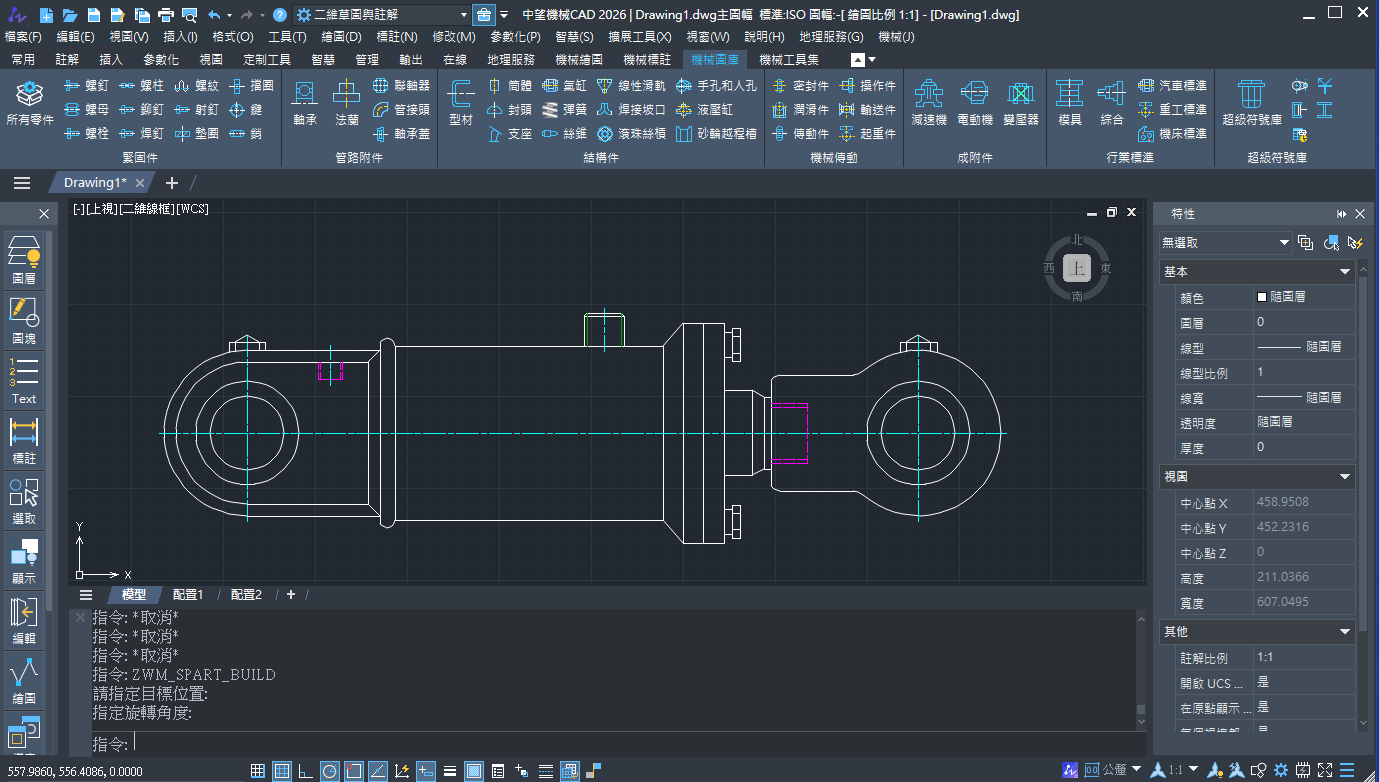Open the drawing tabs hamburger menu
This screenshot has height=782, width=1379.
[x=22, y=183]
